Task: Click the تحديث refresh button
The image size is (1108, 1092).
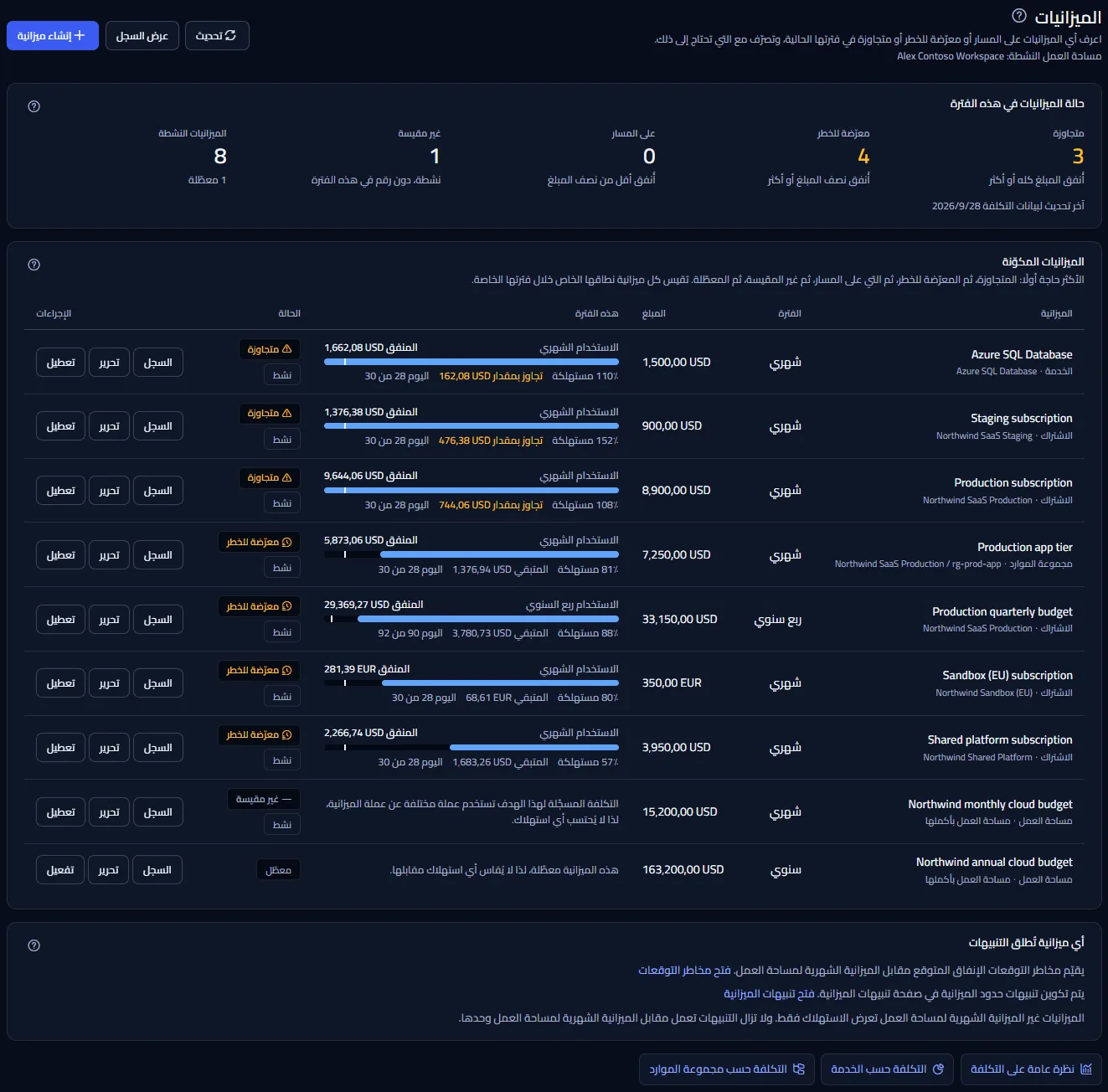Action: pos(217,35)
